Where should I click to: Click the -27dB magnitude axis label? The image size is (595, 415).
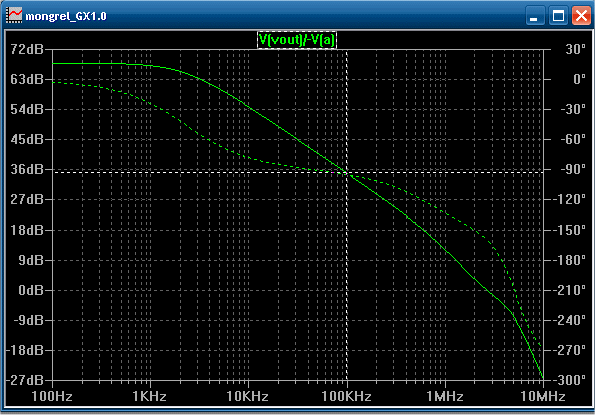coord(25,380)
